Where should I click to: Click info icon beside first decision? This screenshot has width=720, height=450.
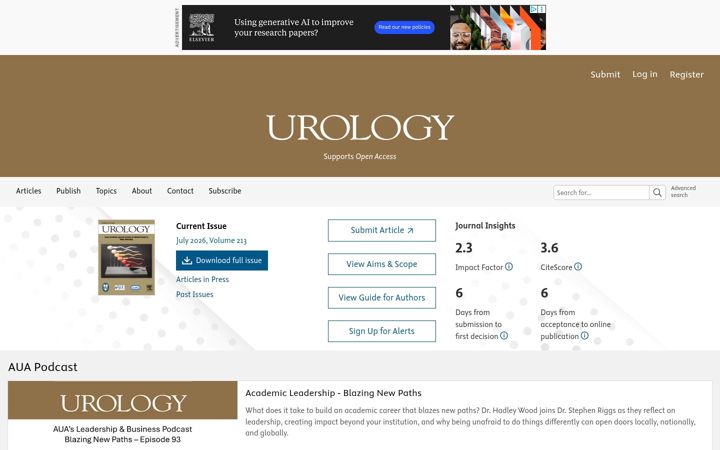pos(504,336)
